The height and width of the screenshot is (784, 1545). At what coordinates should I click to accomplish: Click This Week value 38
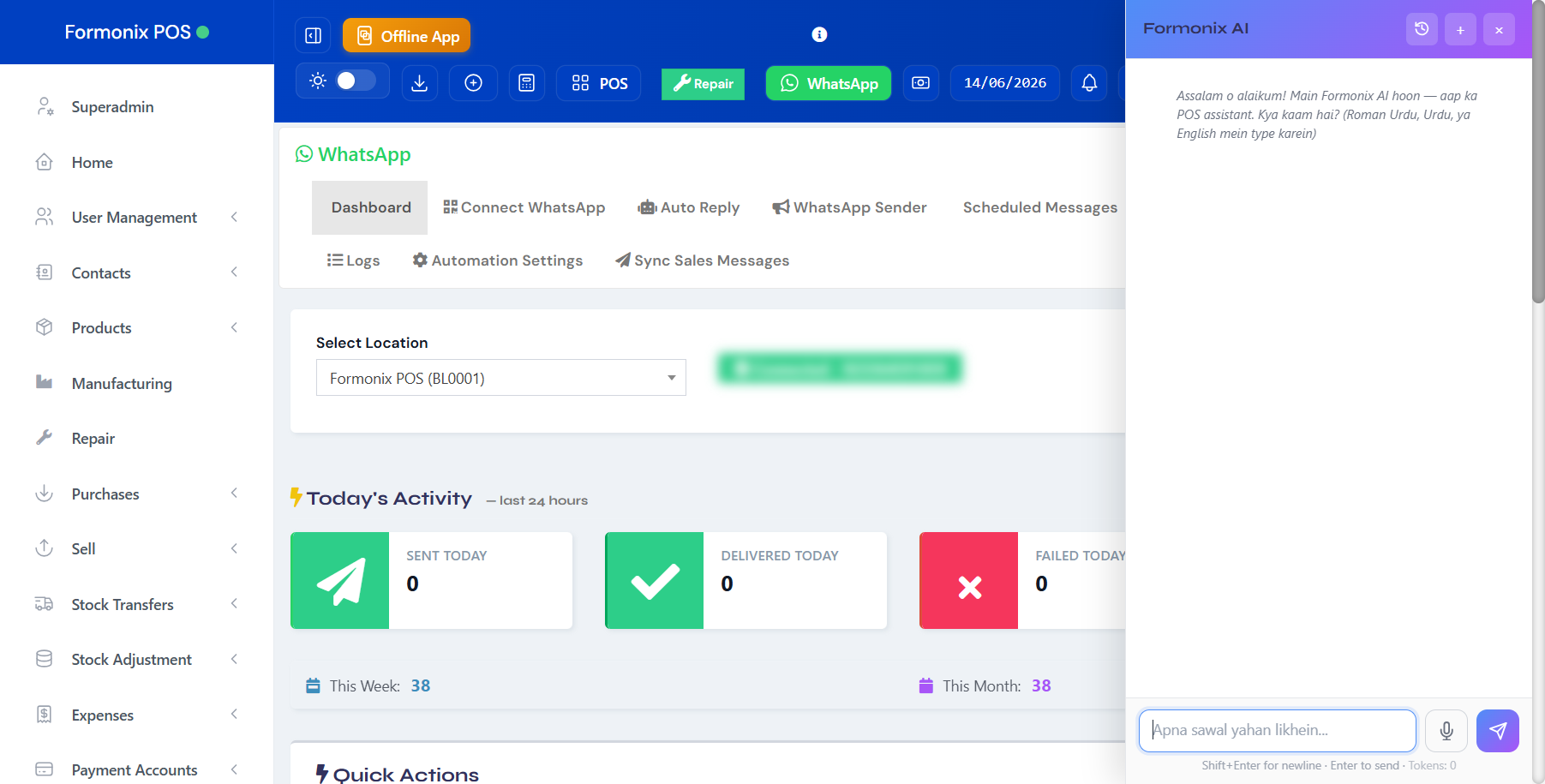click(421, 685)
